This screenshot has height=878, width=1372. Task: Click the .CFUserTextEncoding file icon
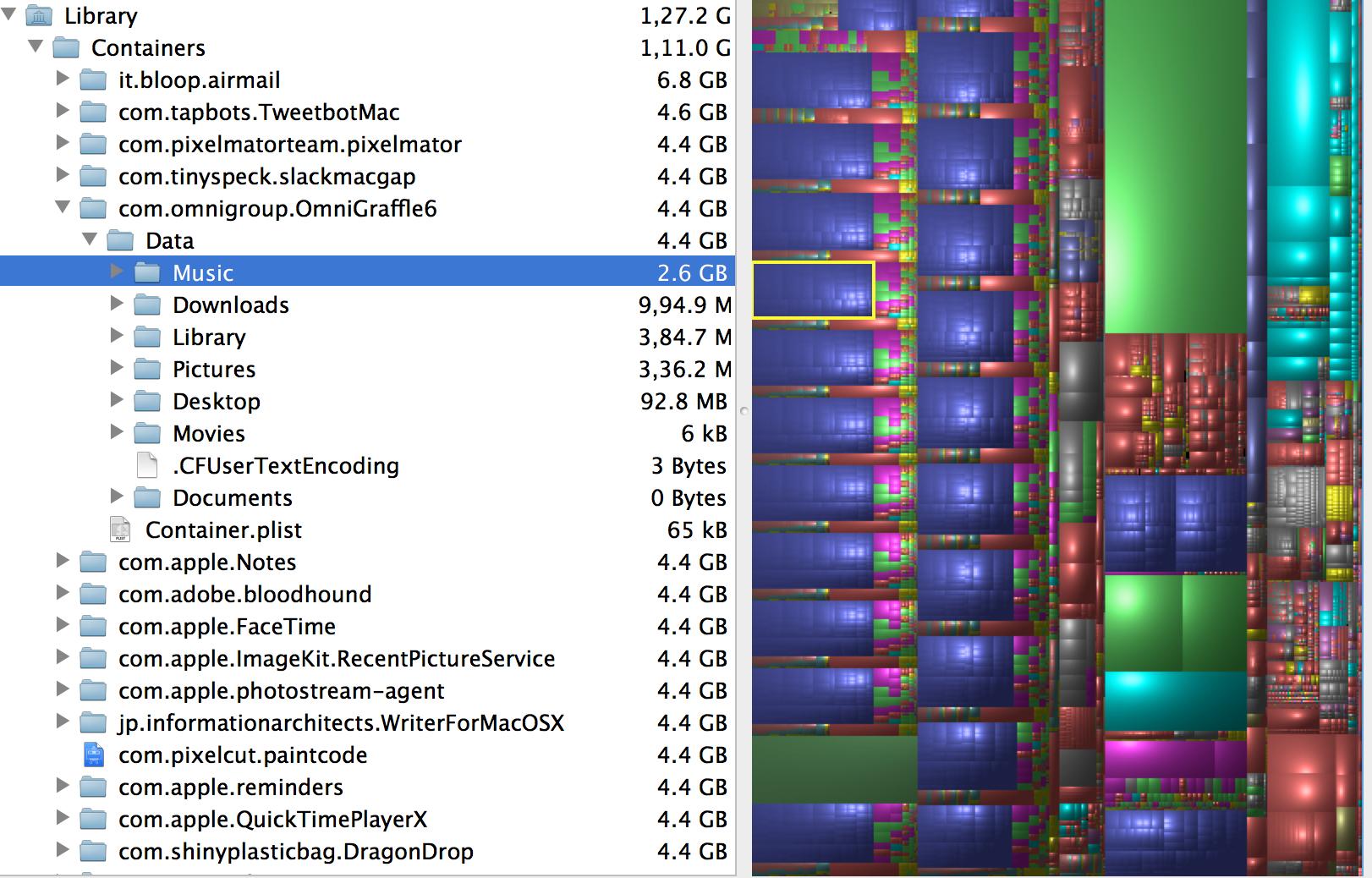pos(147,466)
